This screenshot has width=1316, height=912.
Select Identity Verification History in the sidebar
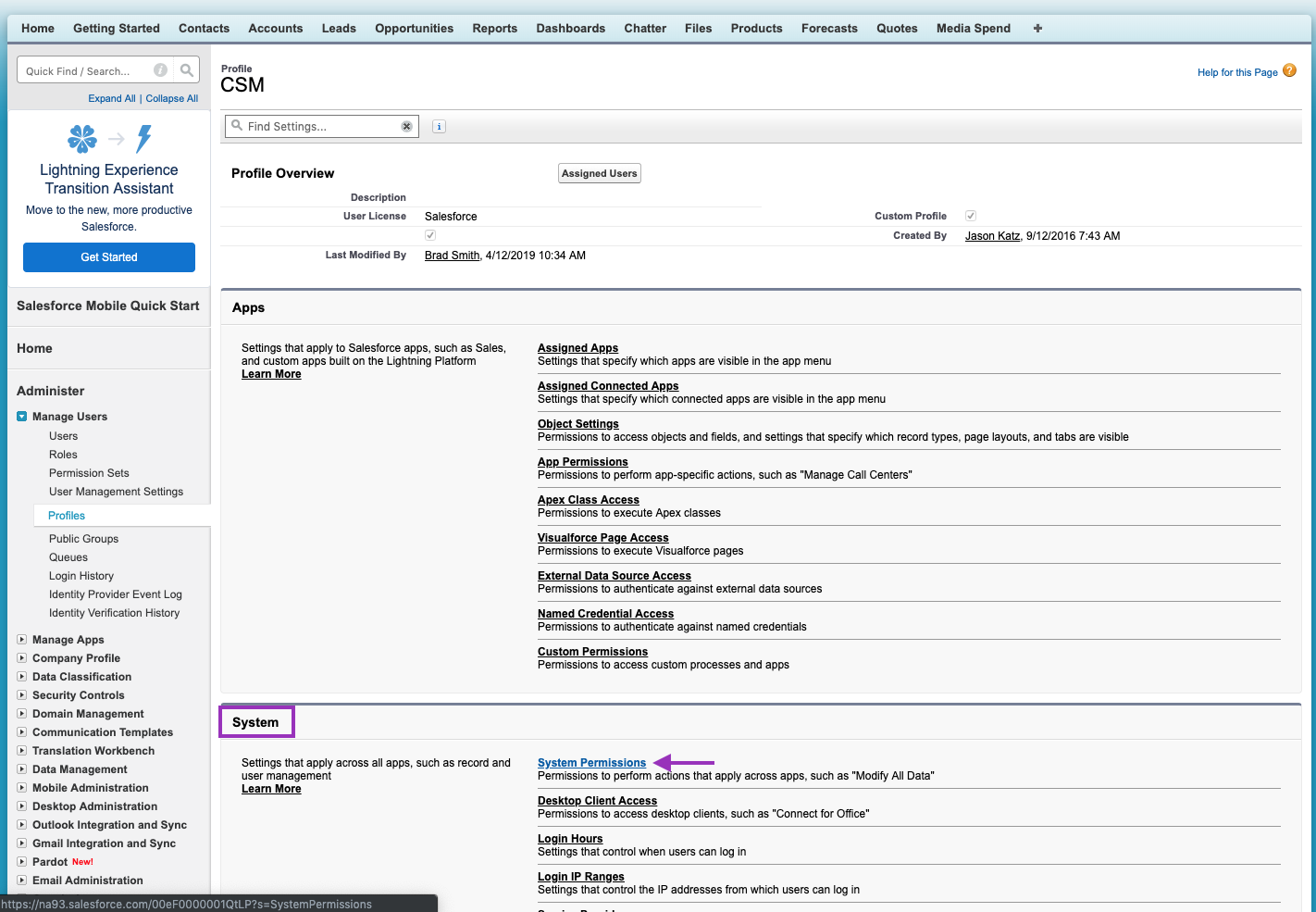pos(115,613)
